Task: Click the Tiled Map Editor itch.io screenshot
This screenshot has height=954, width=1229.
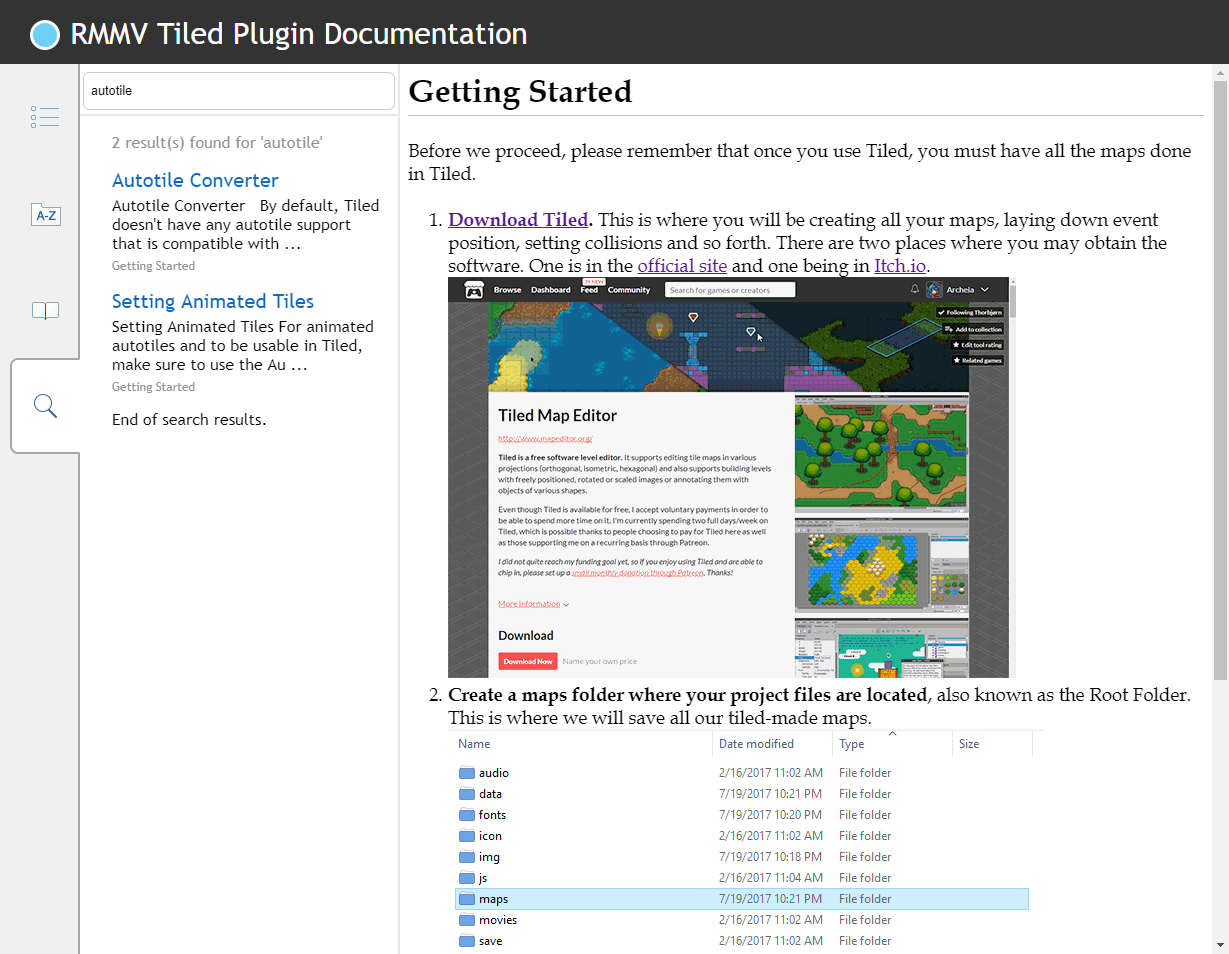Action: click(x=732, y=478)
